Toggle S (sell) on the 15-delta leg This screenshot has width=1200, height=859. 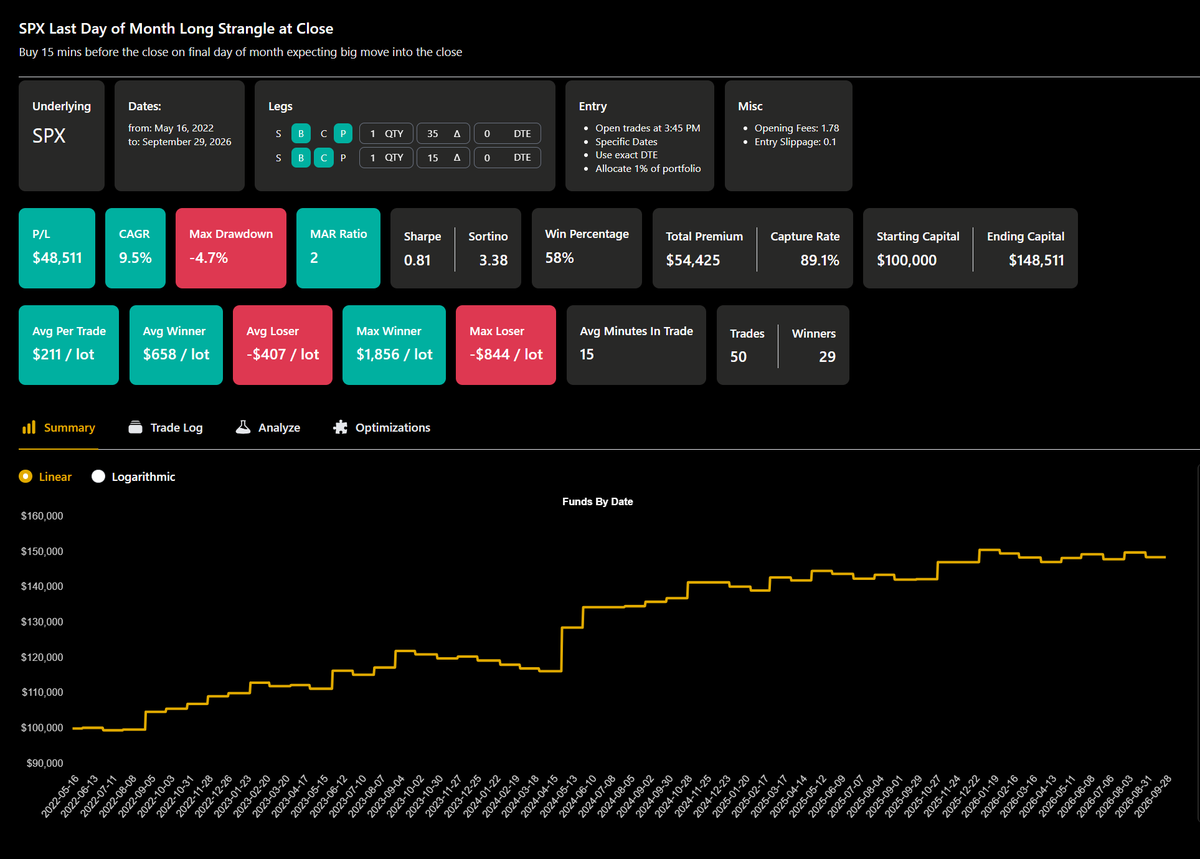280,157
